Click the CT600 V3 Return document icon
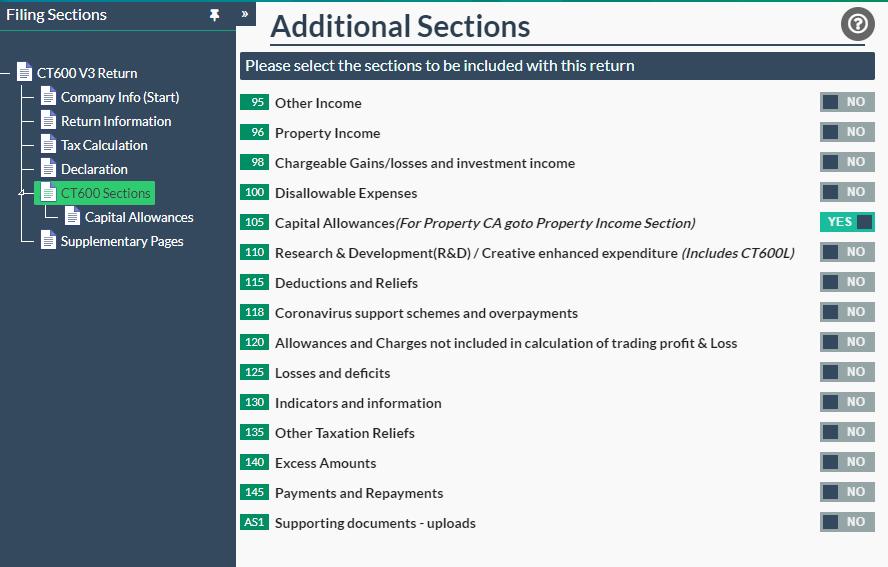 point(25,73)
